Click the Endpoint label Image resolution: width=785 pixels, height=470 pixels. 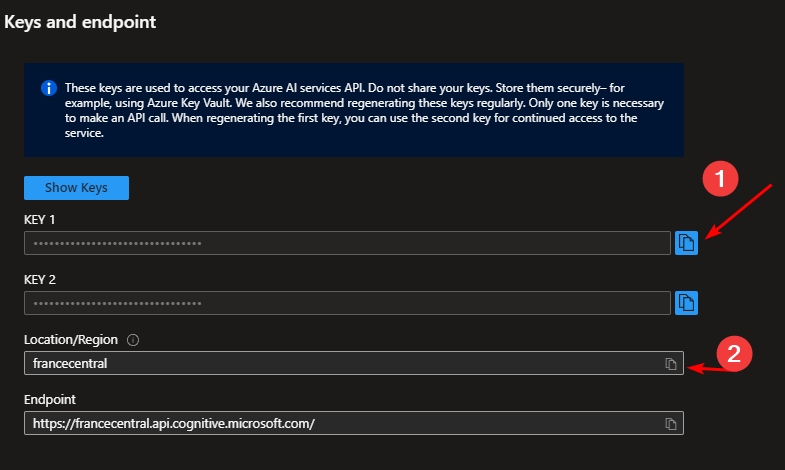(x=51, y=399)
